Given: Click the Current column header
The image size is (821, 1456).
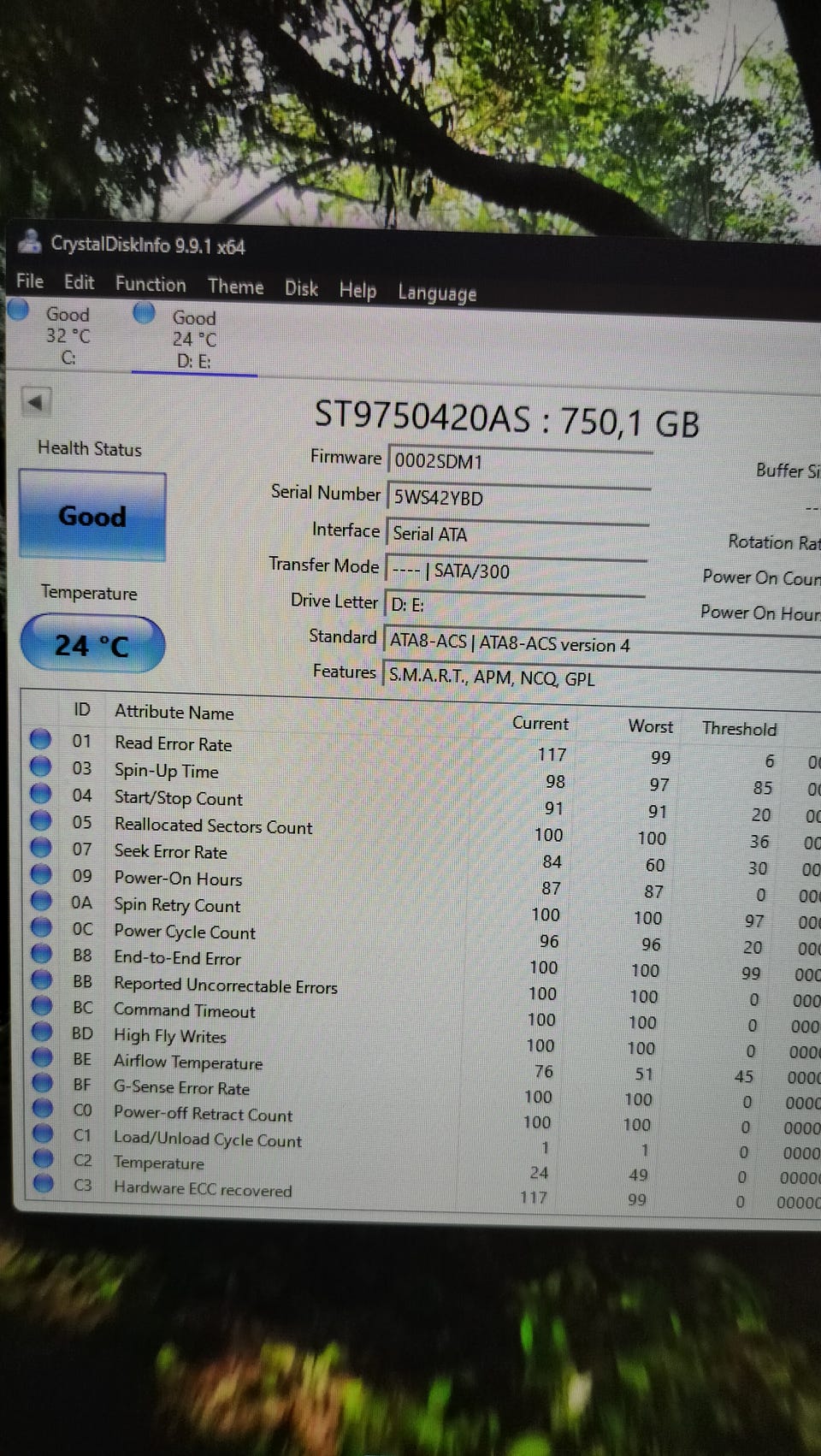Looking at the screenshot, I should [540, 724].
